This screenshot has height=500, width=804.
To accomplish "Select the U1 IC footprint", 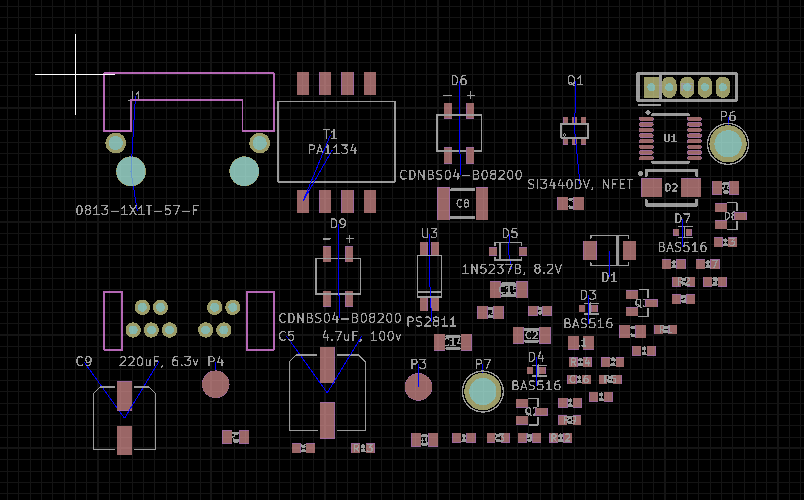I will pos(670,137).
